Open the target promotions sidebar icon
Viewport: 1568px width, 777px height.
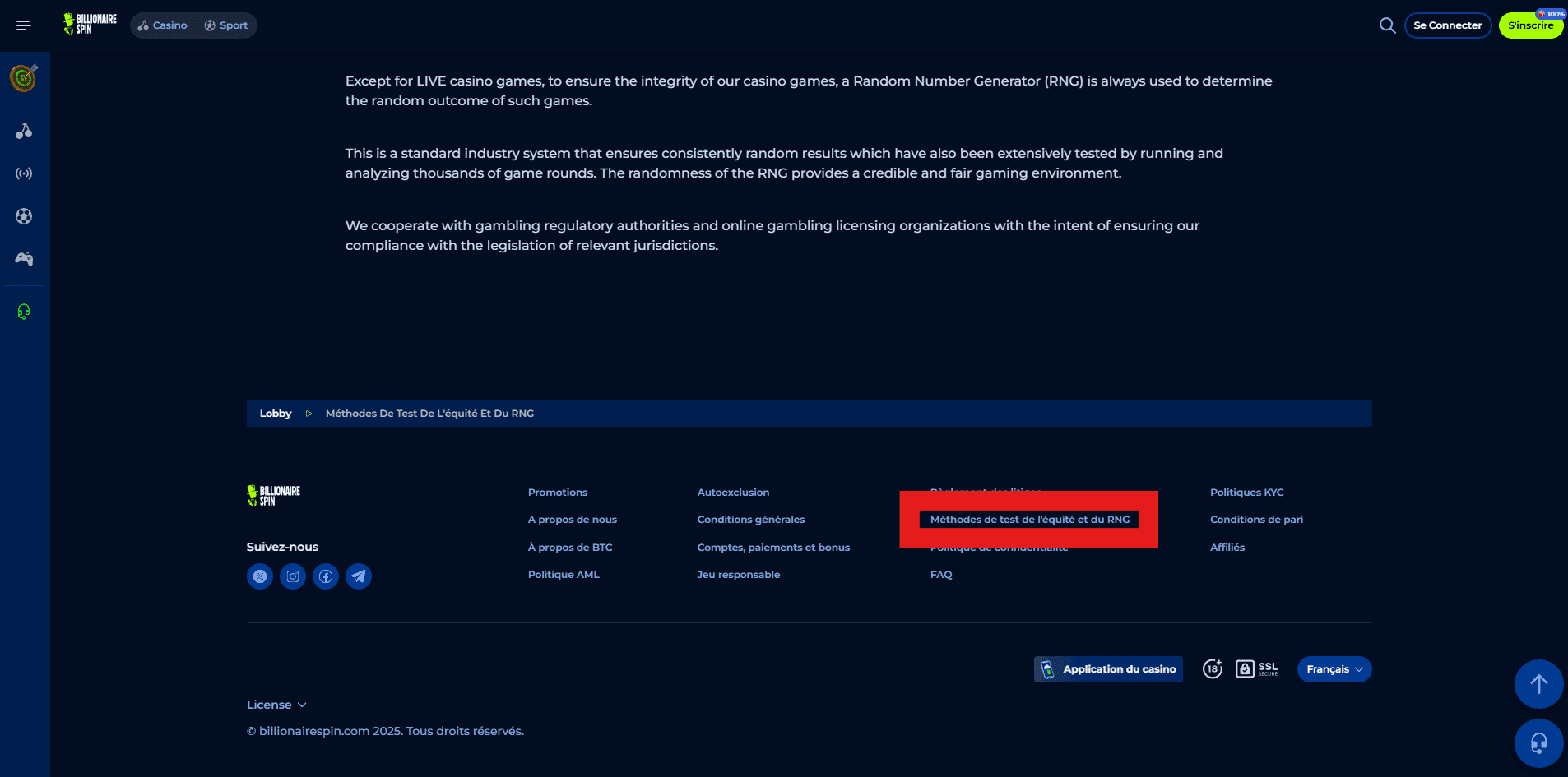[24, 78]
